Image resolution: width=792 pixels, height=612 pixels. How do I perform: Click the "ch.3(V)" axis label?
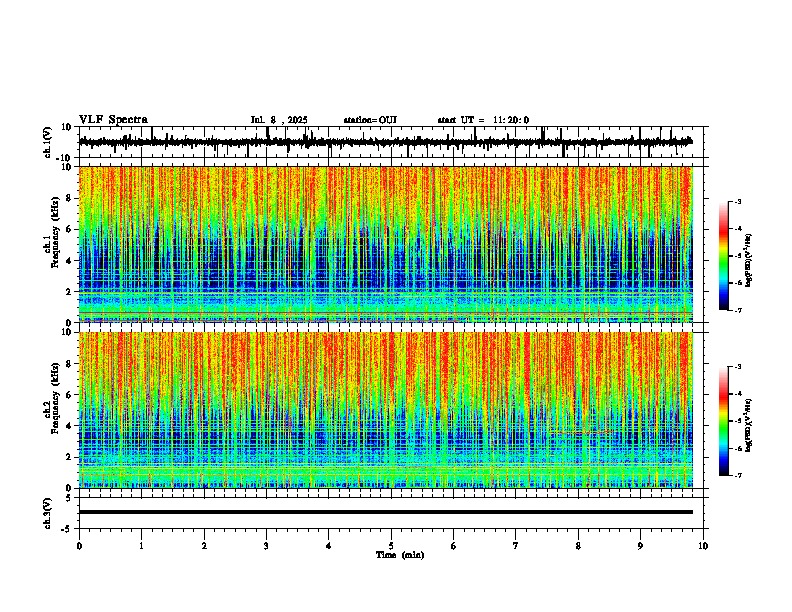[x=48, y=513]
